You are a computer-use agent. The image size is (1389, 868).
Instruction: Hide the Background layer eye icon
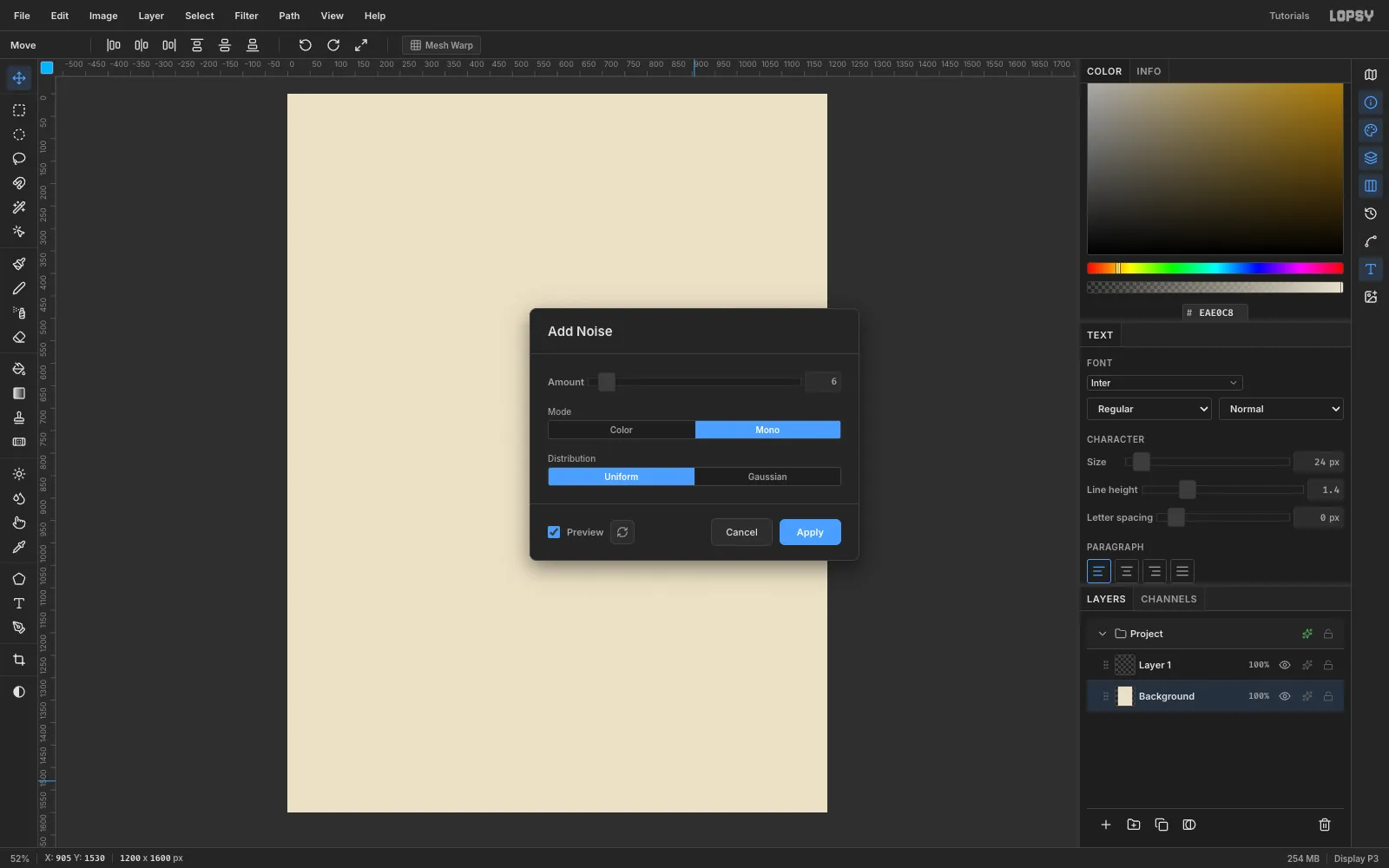click(1285, 696)
